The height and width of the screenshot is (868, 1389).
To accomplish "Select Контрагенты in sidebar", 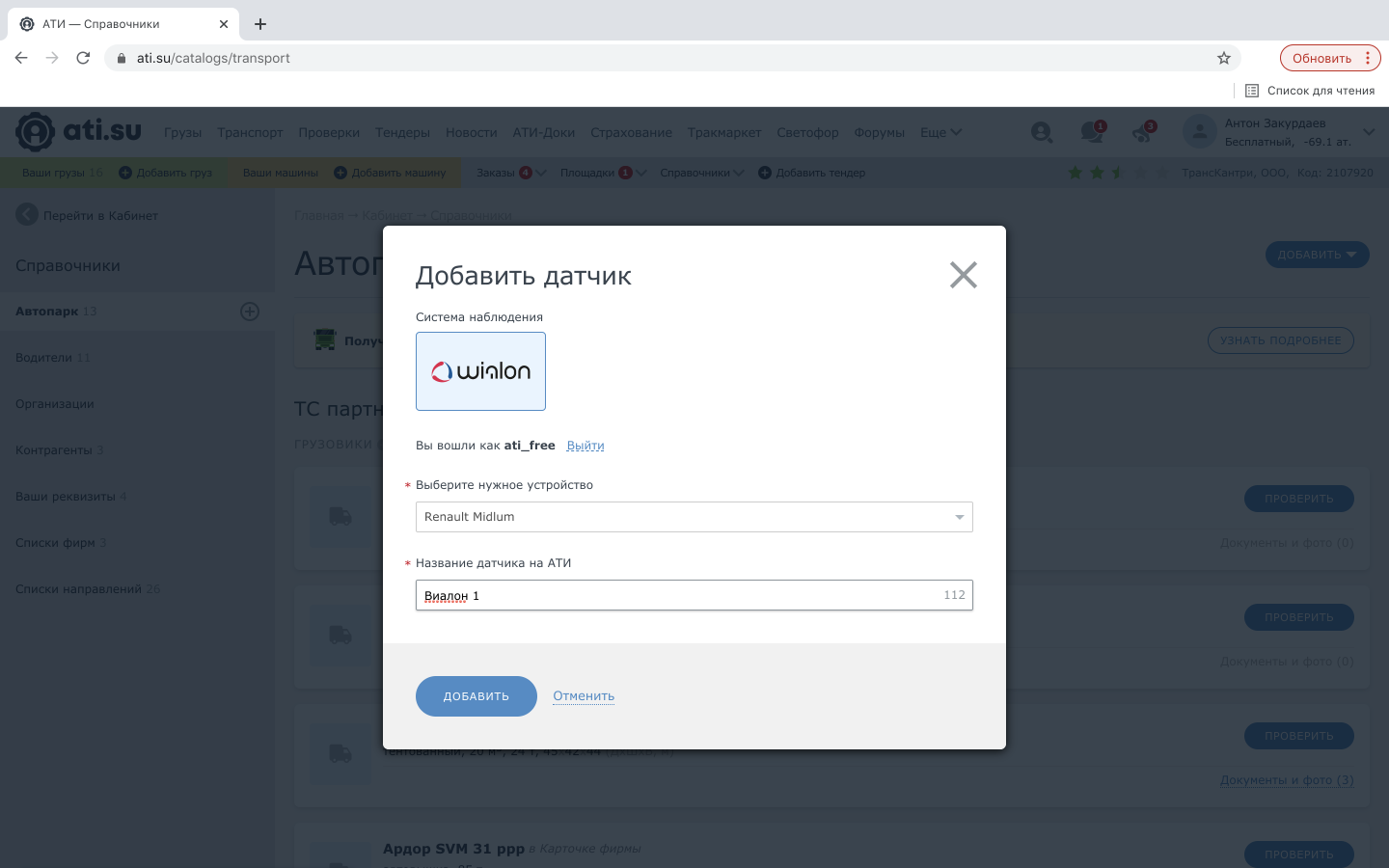I will click(59, 450).
